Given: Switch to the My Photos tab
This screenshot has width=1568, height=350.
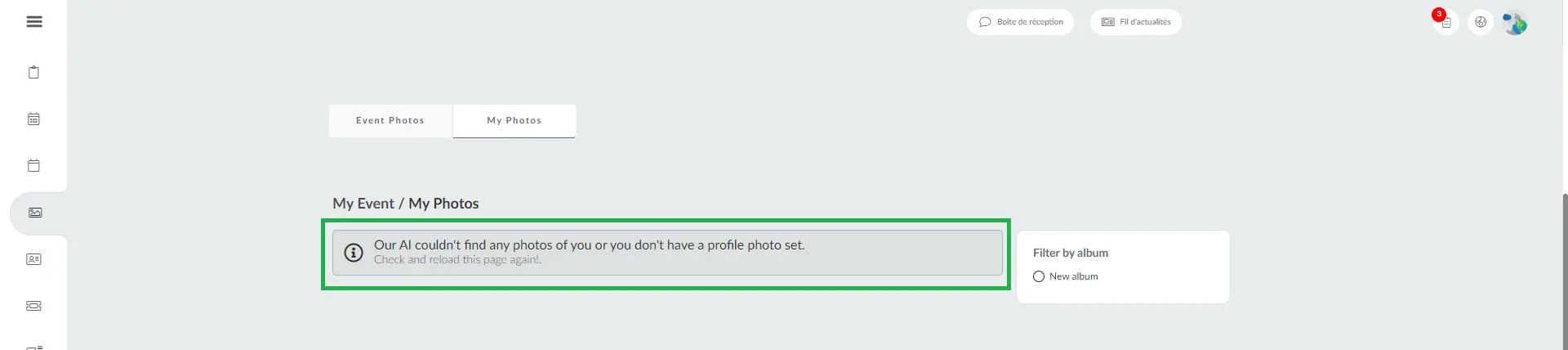Looking at the screenshot, I should coord(514,120).
